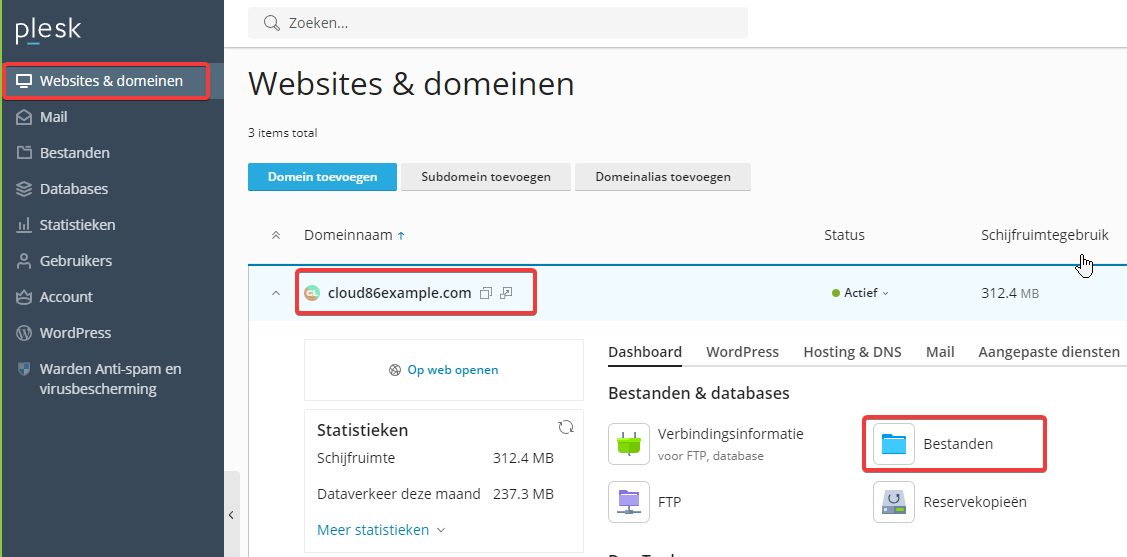This screenshot has height=557, width=1127.
Task: Copy the cloud86example.com domain name icon
Action: pos(486,293)
